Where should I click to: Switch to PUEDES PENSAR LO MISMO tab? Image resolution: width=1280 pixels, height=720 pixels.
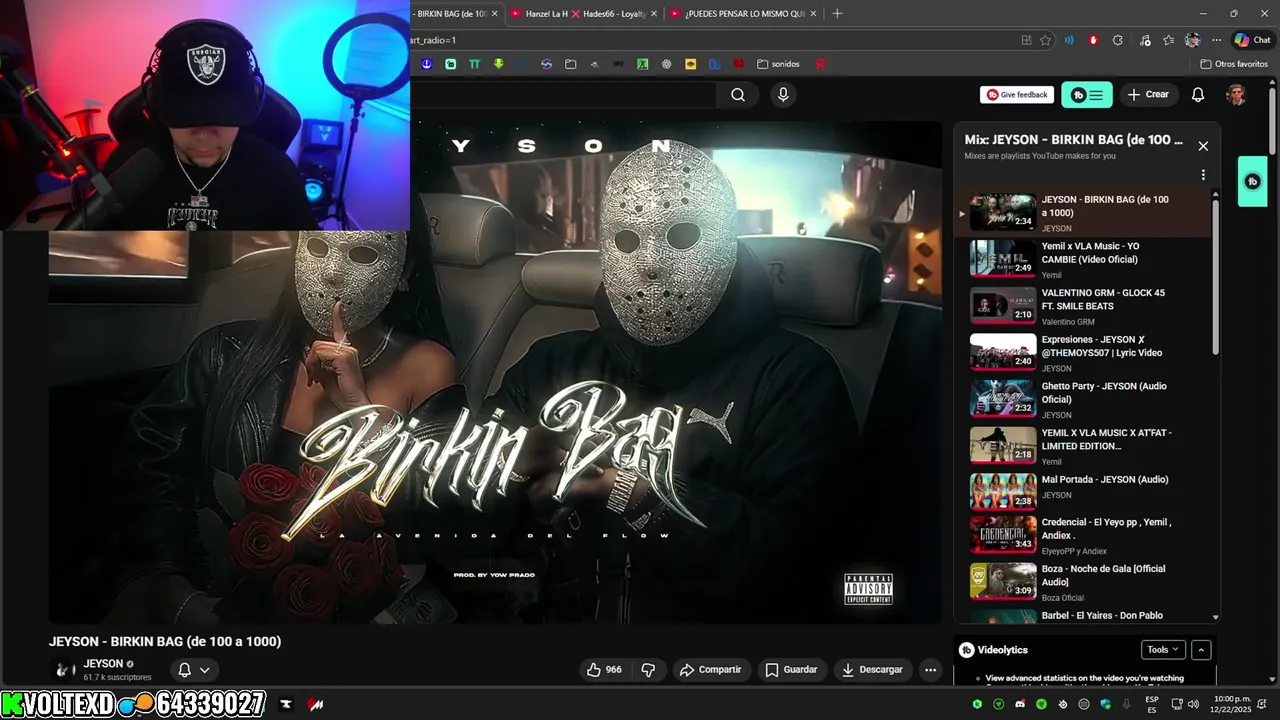(x=745, y=13)
